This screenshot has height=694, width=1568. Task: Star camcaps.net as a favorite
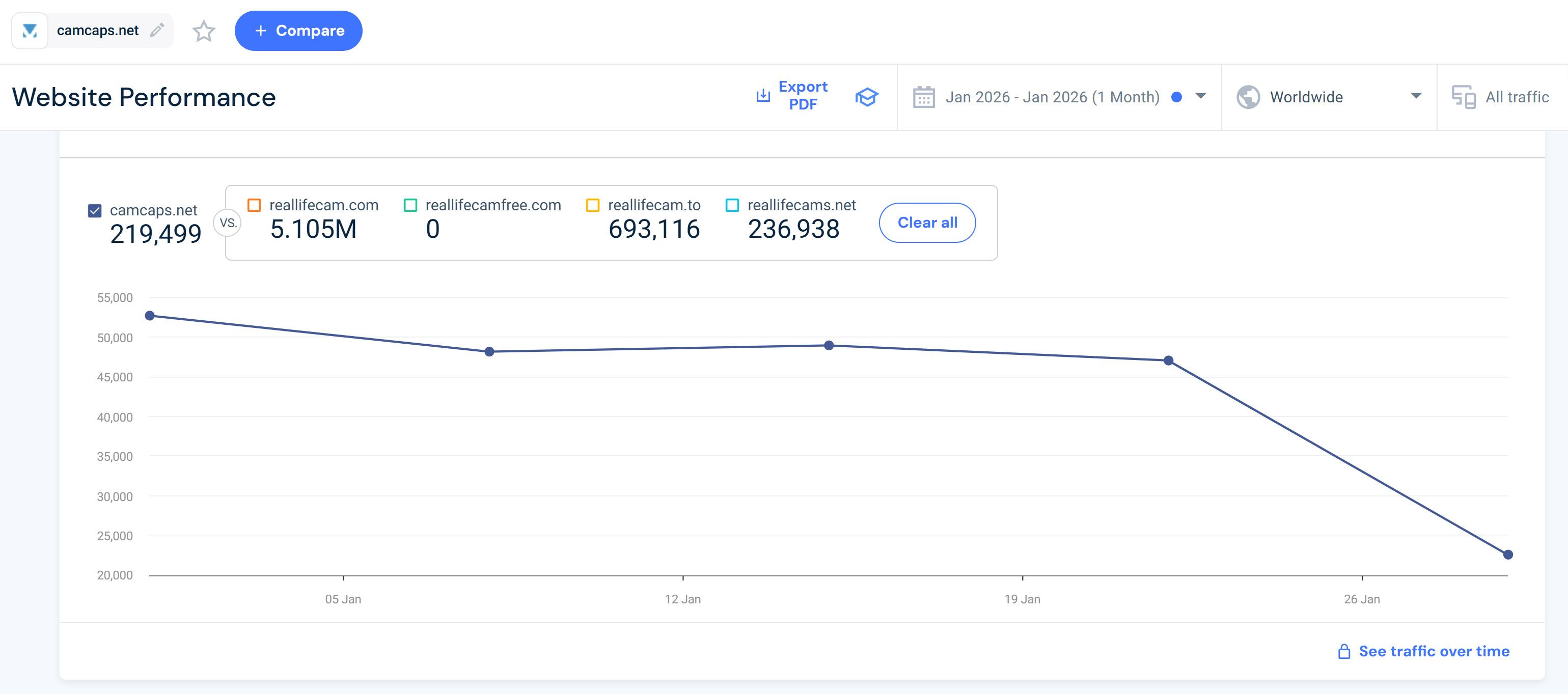click(x=204, y=31)
